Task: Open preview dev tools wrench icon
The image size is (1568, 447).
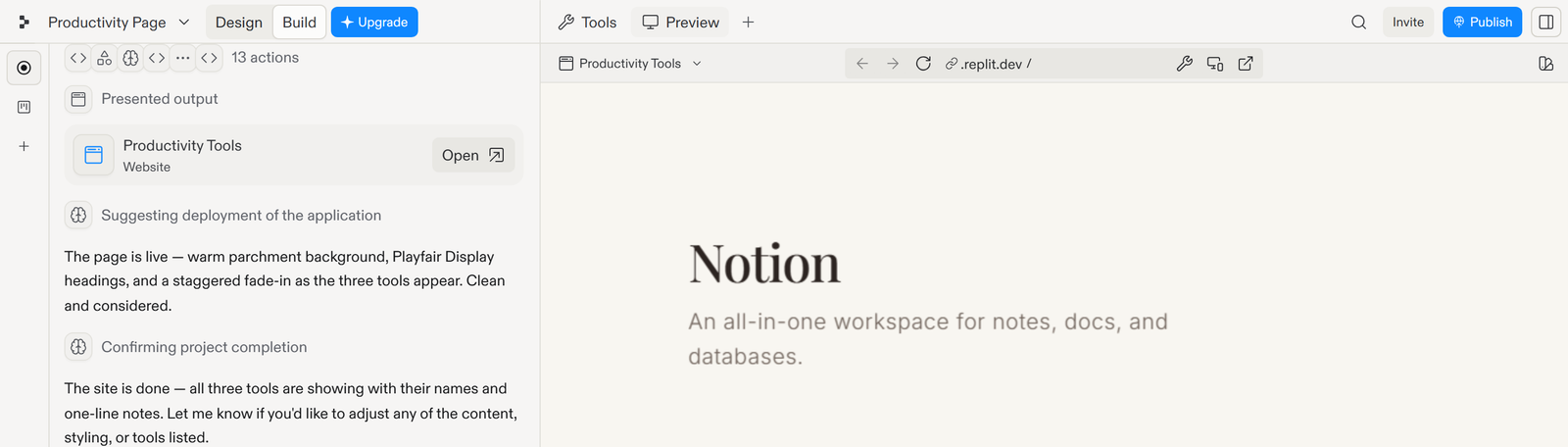Action: coord(1185,64)
